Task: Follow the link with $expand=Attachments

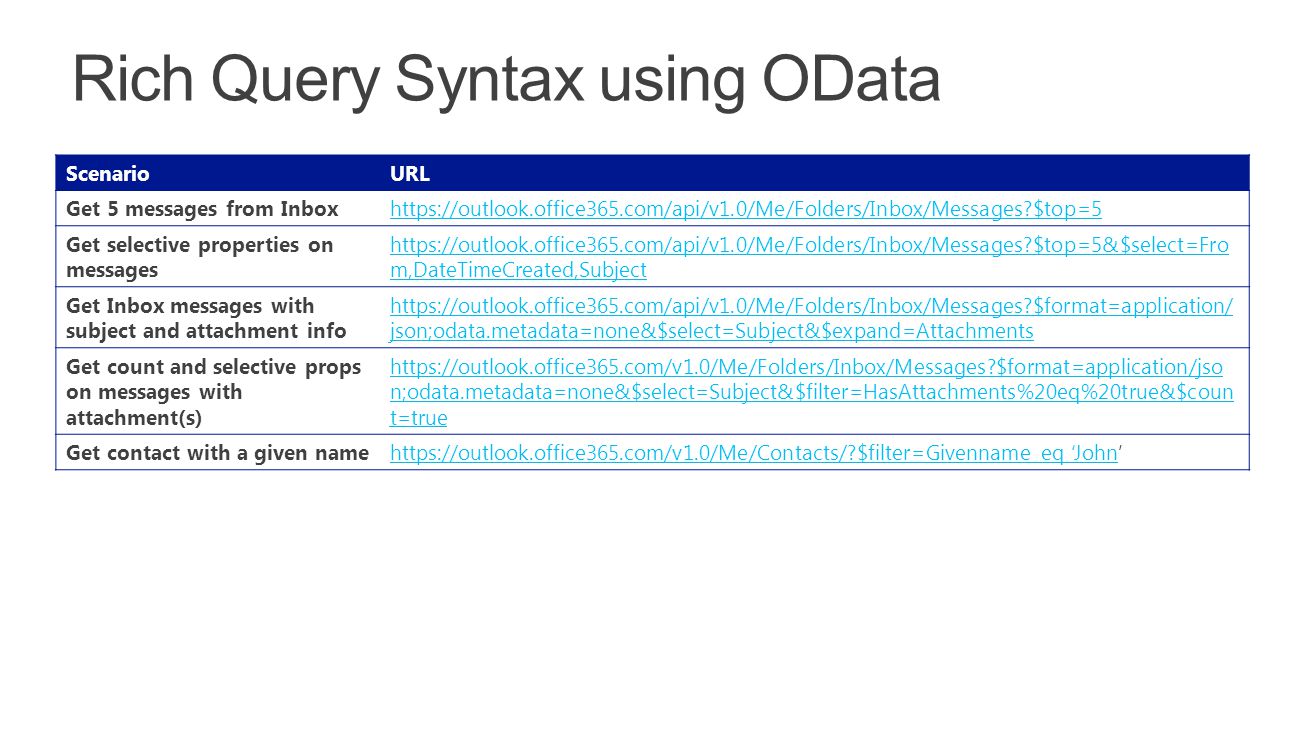Action: [811, 318]
